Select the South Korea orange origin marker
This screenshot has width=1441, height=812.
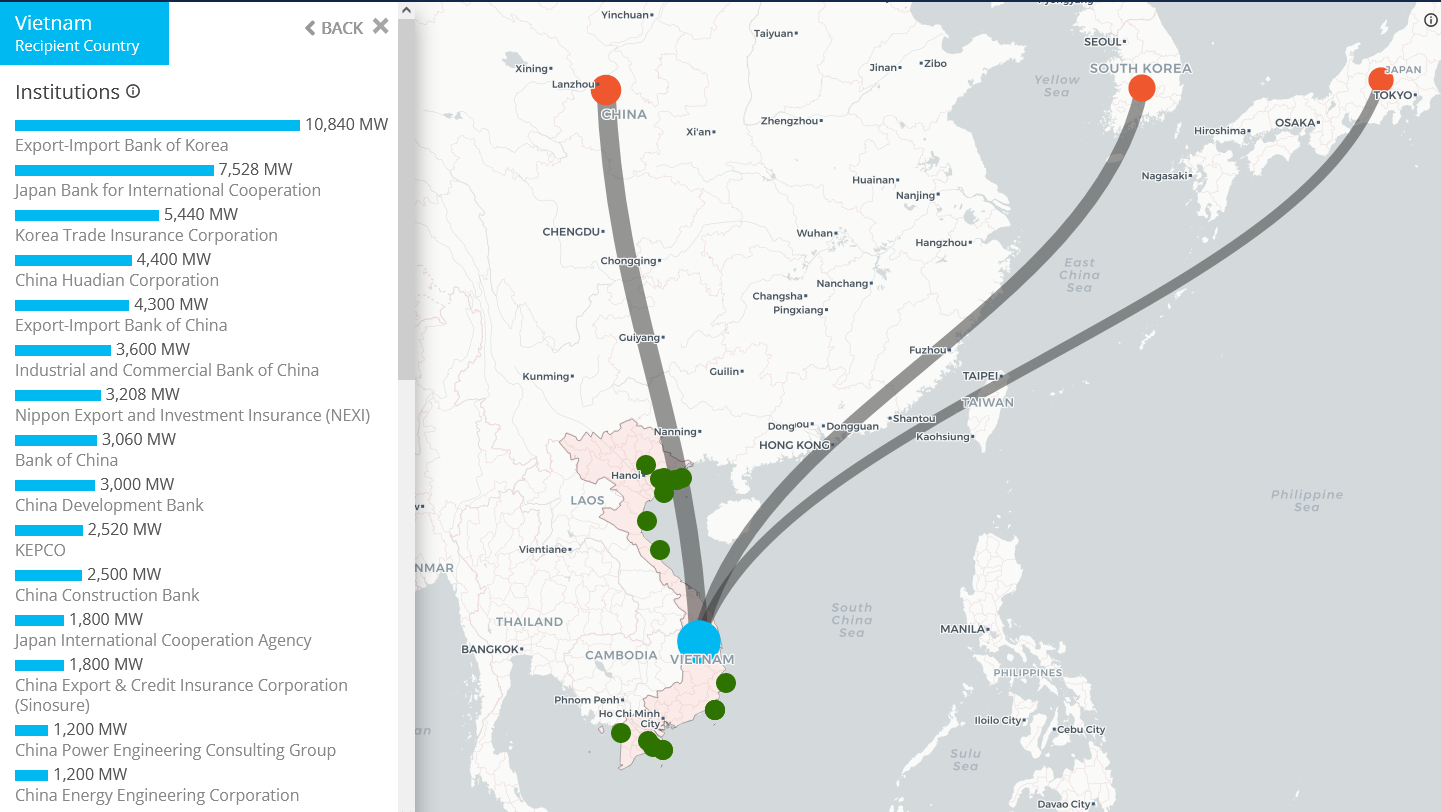[x=1142, y=88]
